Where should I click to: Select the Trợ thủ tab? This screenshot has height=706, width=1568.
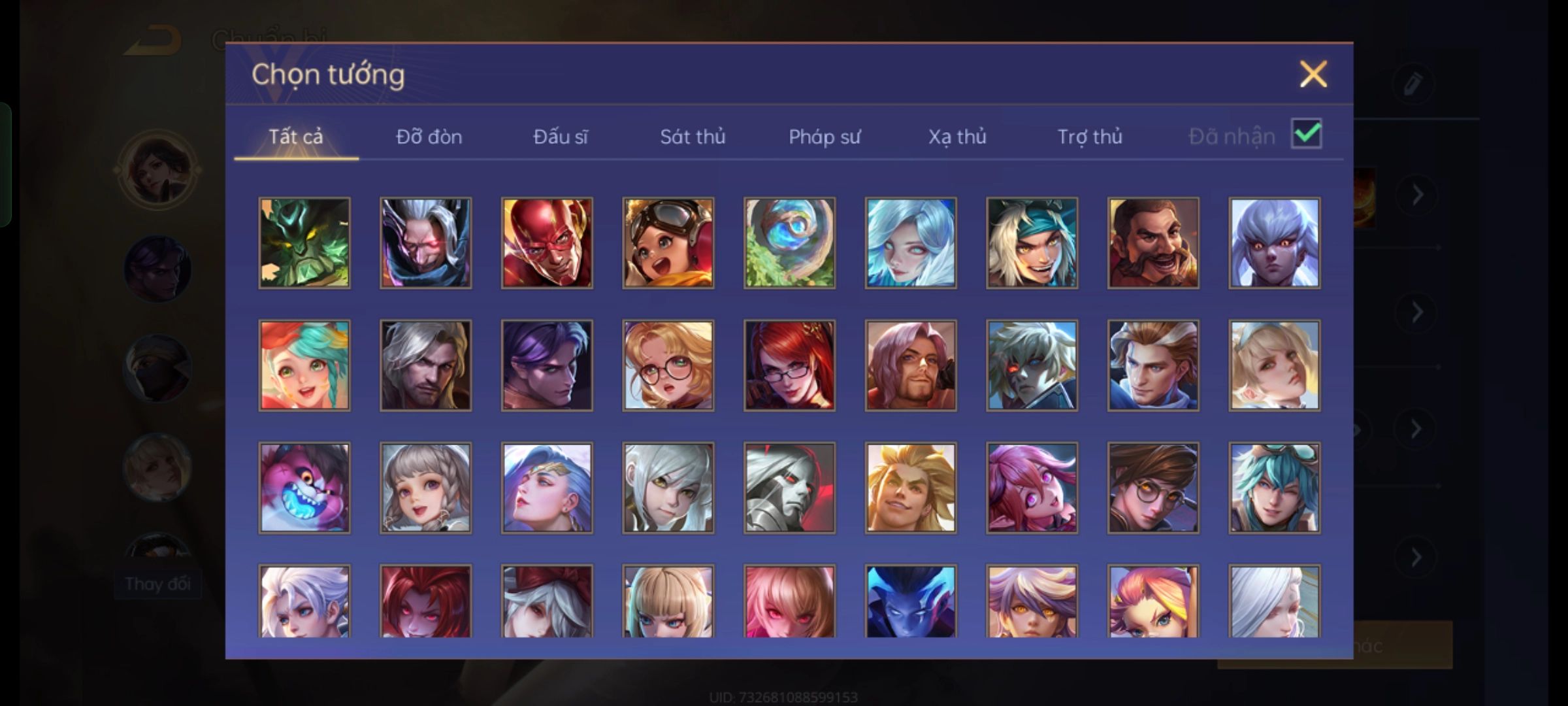pyautogui.click(x=1090, y=137)
